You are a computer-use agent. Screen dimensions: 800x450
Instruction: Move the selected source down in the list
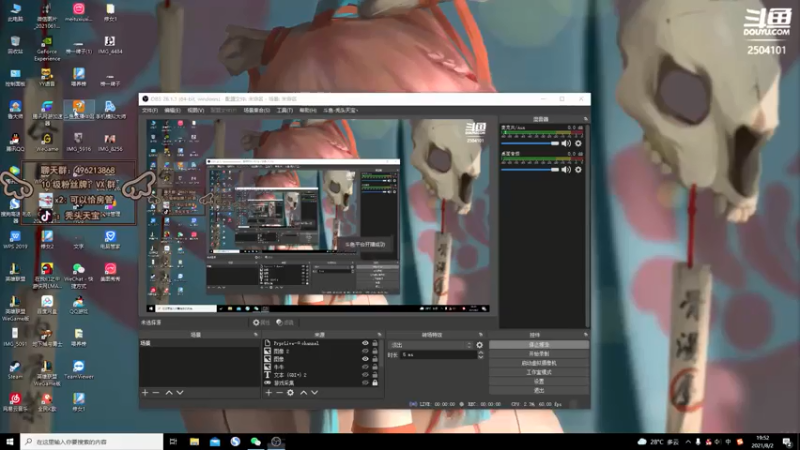pos(314,393)
